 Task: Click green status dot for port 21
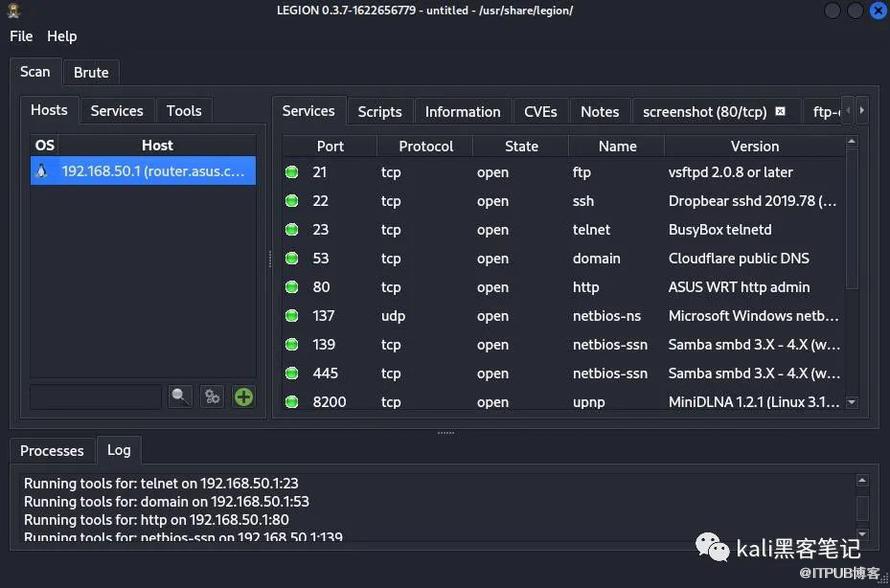[292, 172]
